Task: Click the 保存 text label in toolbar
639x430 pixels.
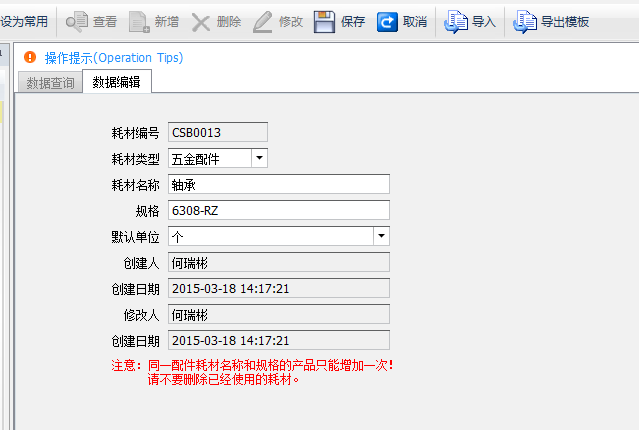Action: [353, 22]
